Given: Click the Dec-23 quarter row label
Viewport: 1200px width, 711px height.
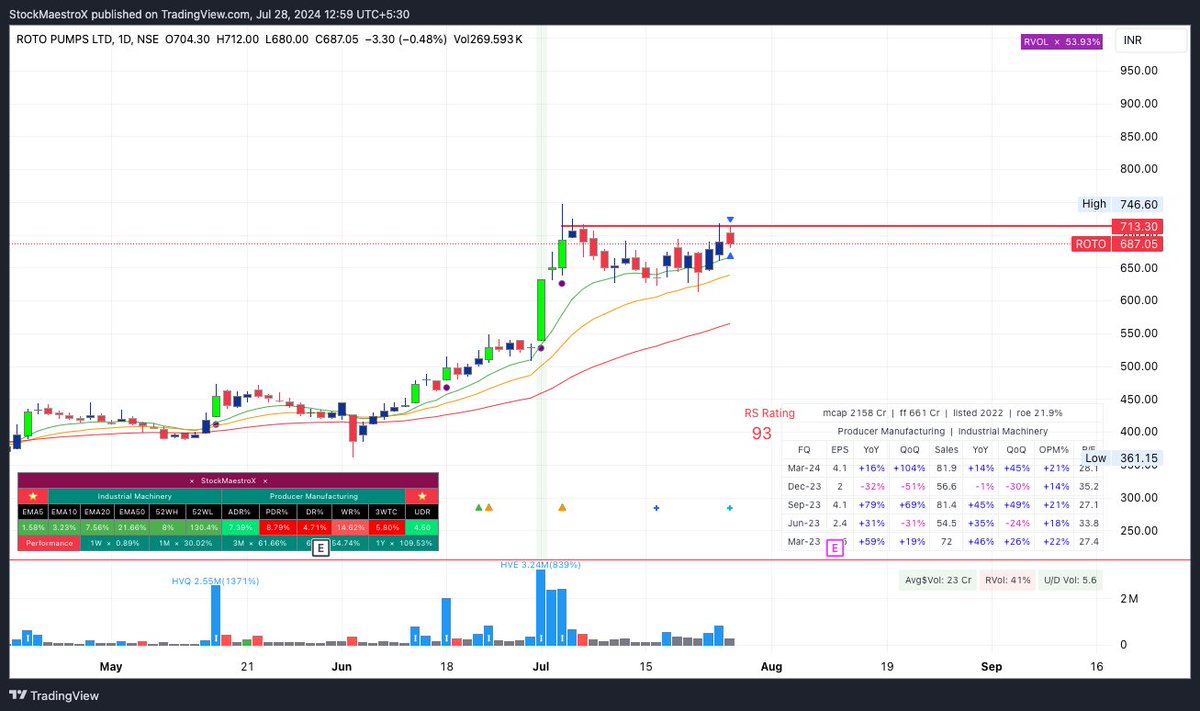Looking at the screenshot, I should click(804, 486).
